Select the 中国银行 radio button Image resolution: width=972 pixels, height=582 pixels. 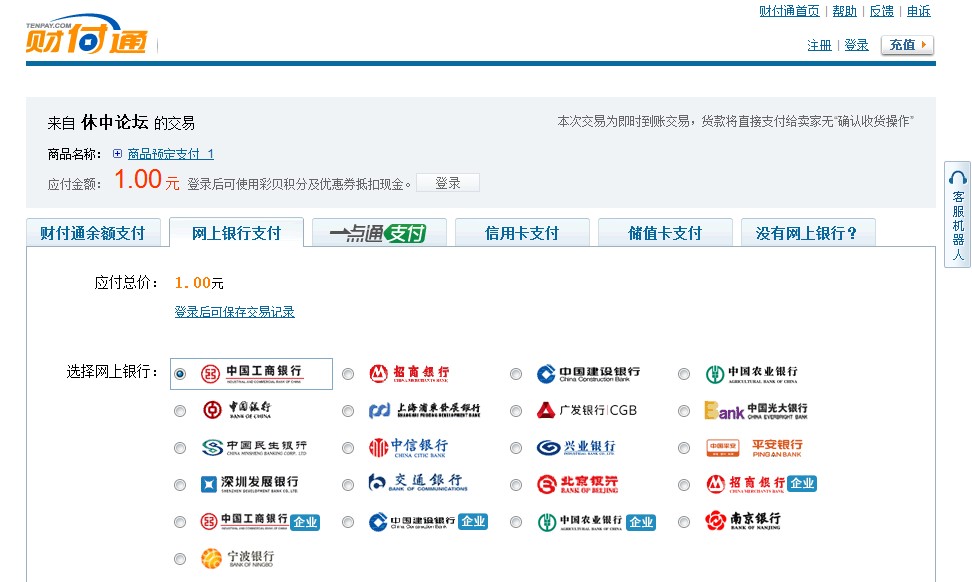180,411
